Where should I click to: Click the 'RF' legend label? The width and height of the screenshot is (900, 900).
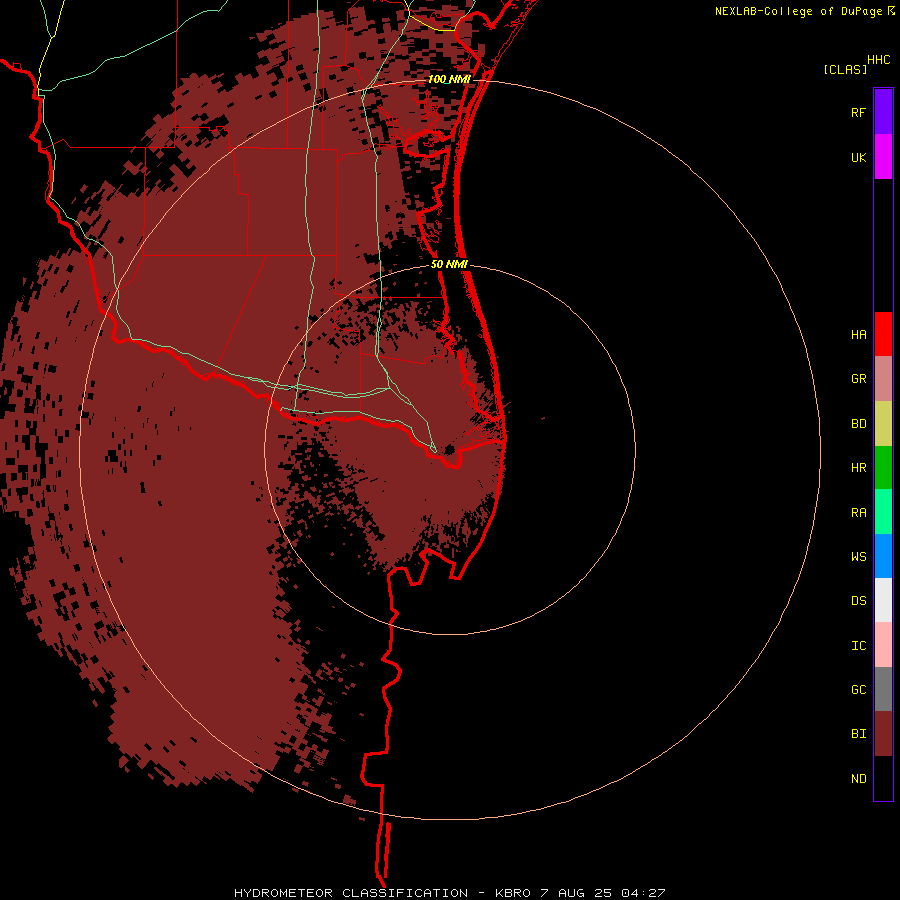(x=858, y=112)
